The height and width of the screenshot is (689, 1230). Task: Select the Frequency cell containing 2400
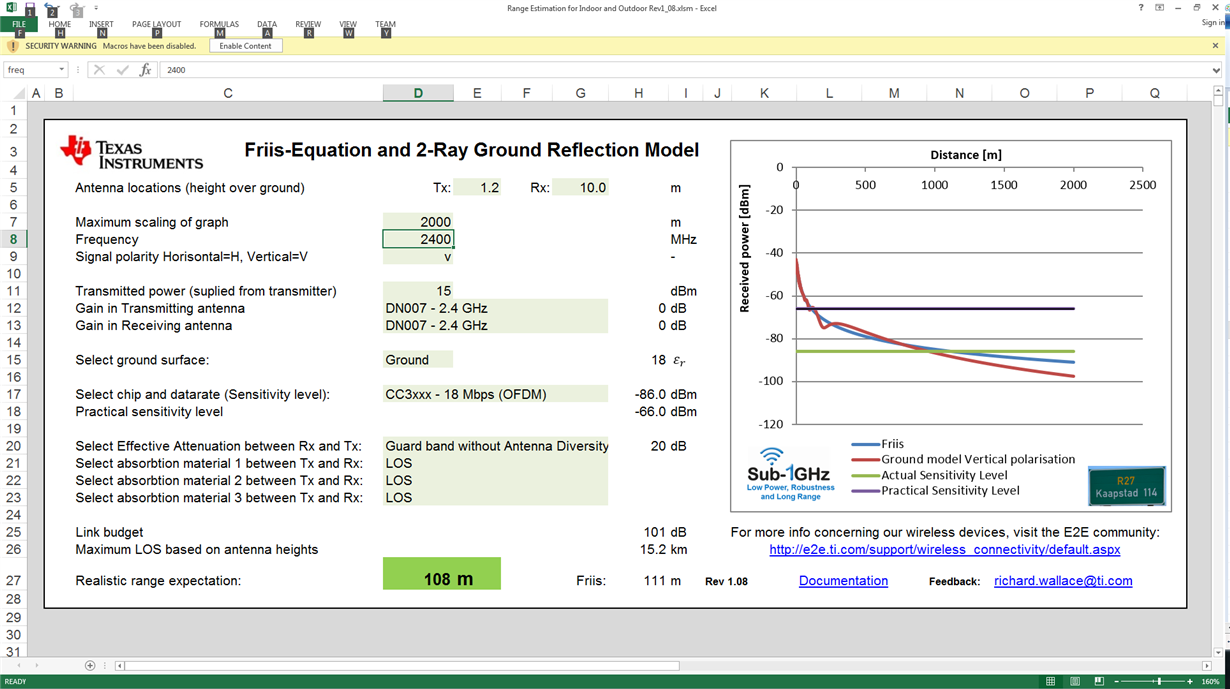click(418, 239)
